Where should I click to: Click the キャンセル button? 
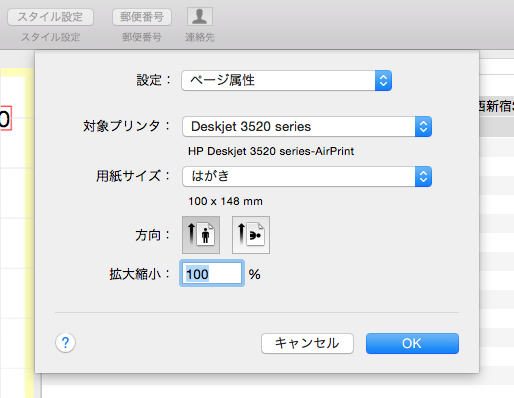pyautogui.click(x=307, y=343)
